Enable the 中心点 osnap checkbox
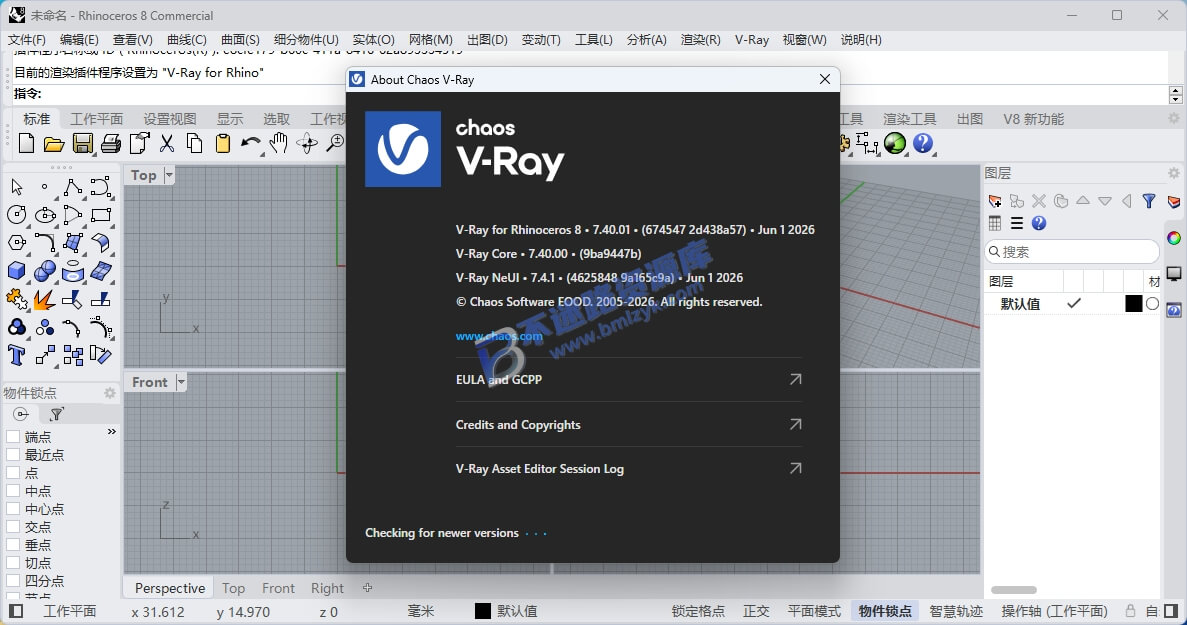This screenshot has height=625, width=1187. pyautogui.click(x=13, y=508)
